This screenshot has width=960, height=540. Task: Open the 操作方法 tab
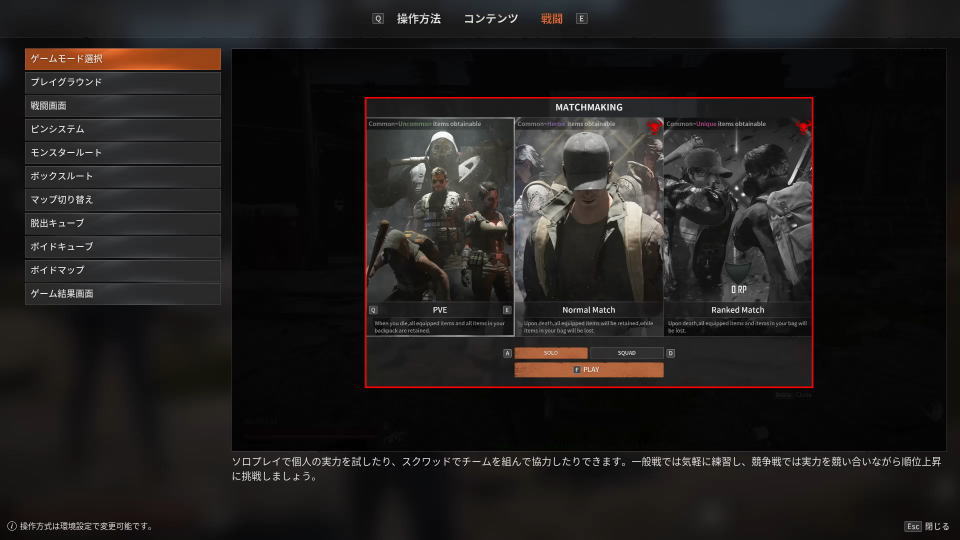pos(418,19)
